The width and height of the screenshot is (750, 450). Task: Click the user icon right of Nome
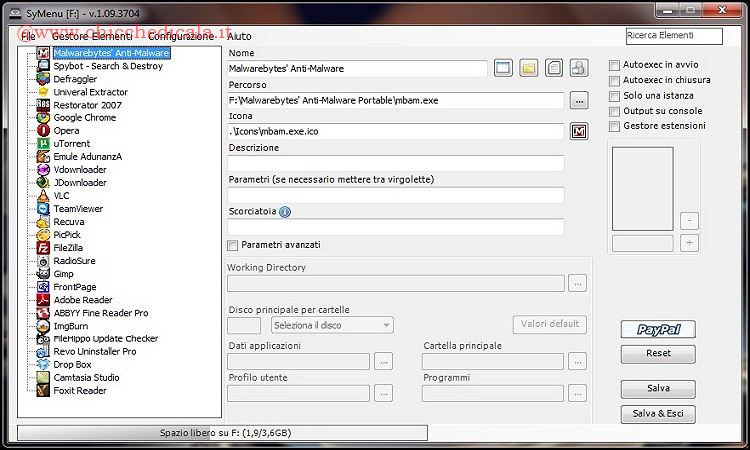[579, 69]
